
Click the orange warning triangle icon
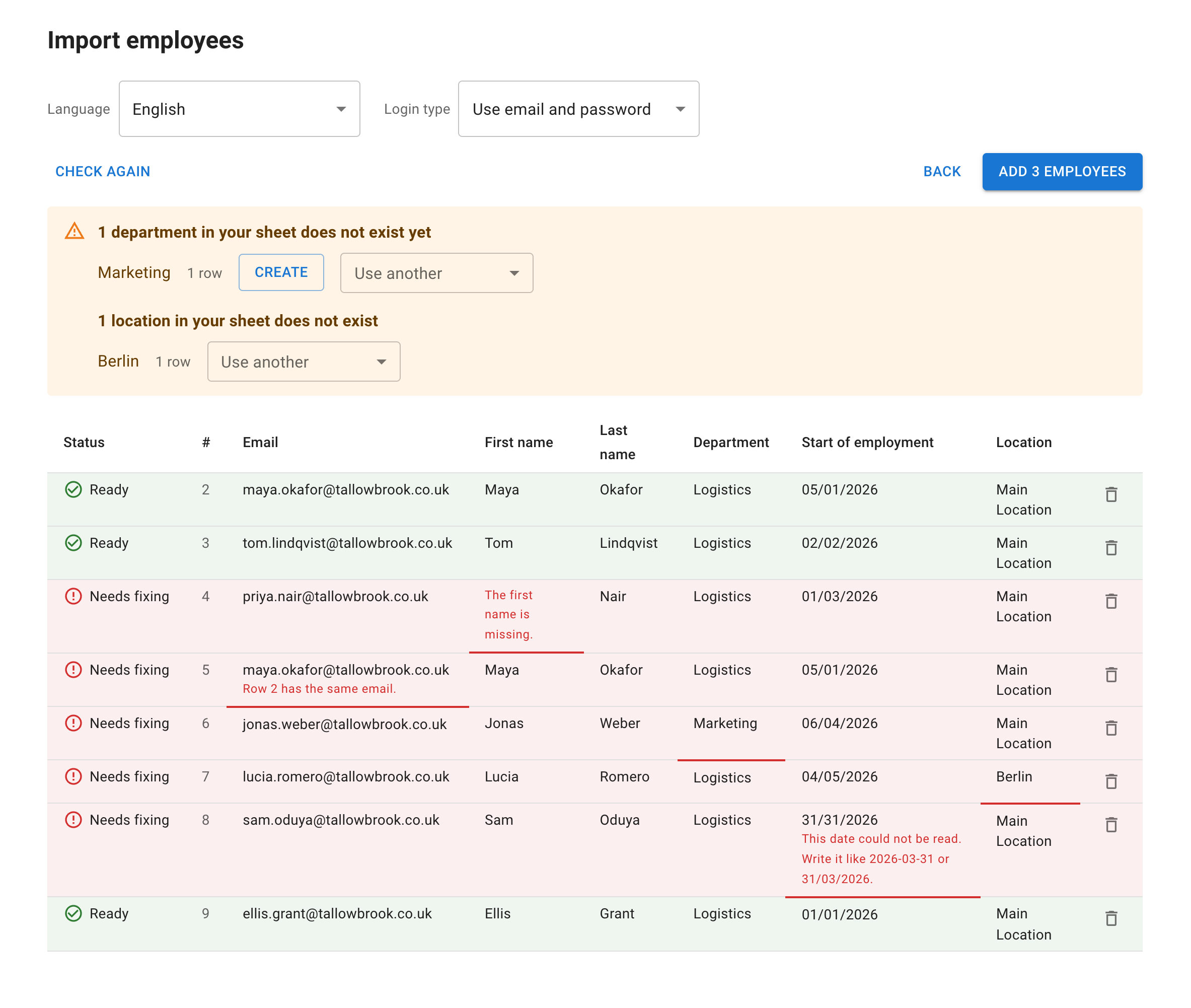pos(75,231)
